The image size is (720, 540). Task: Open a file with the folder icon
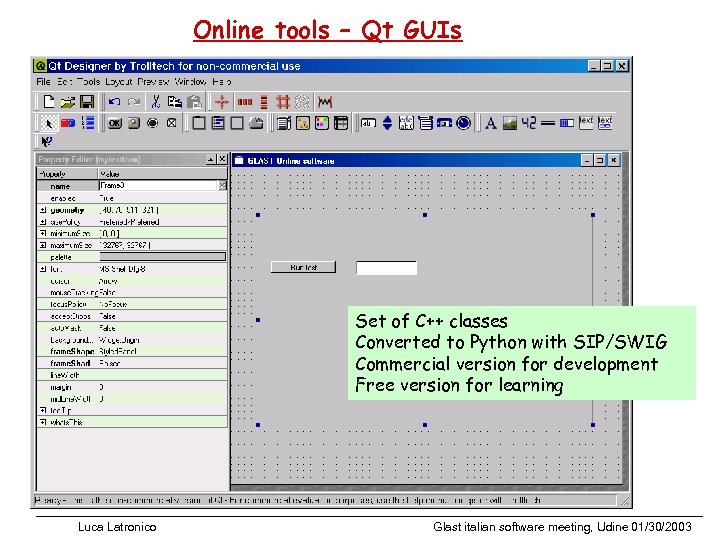point(68,101)
